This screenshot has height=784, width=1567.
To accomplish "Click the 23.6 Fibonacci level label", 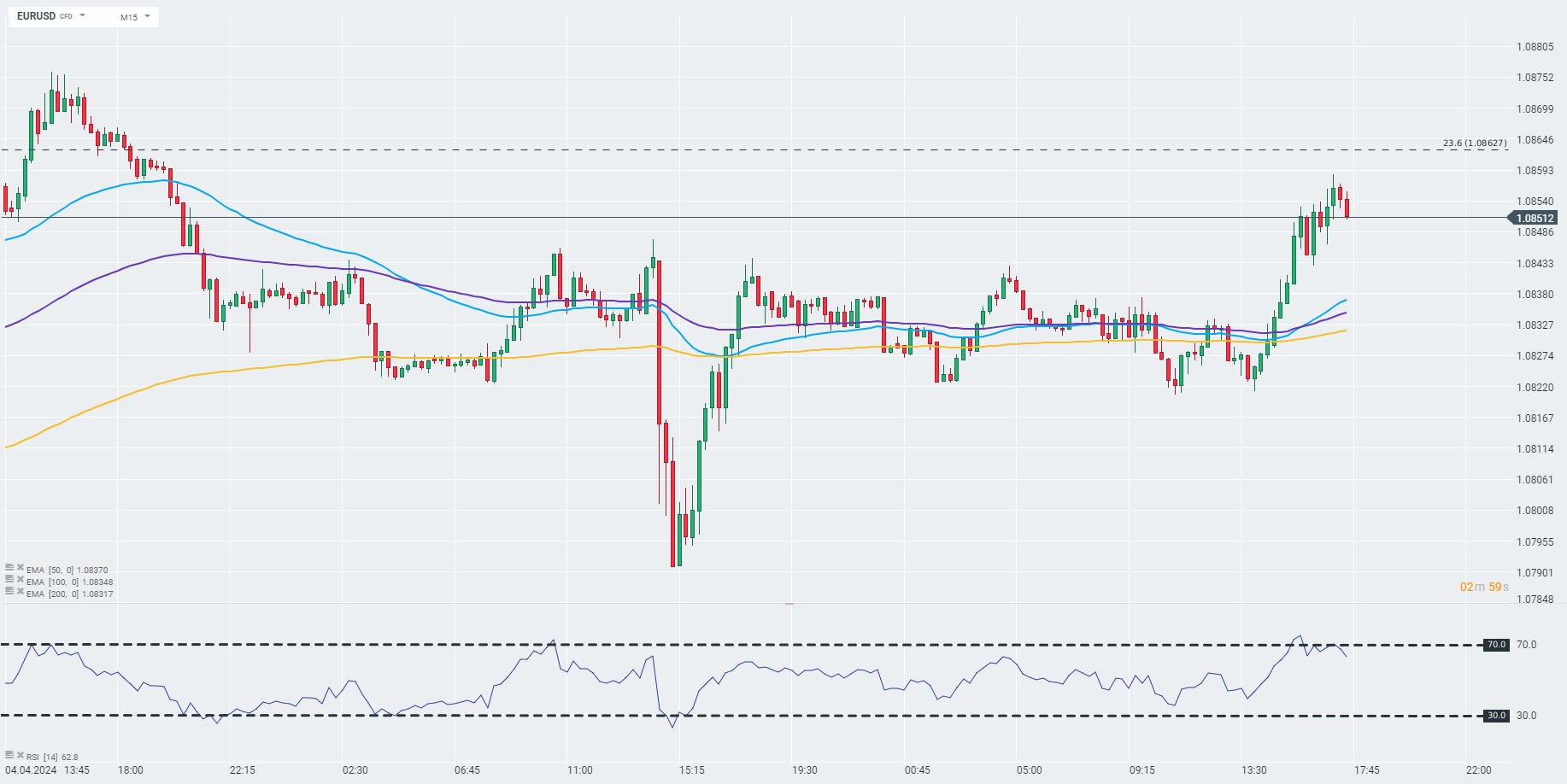I will click(1475, 143).
